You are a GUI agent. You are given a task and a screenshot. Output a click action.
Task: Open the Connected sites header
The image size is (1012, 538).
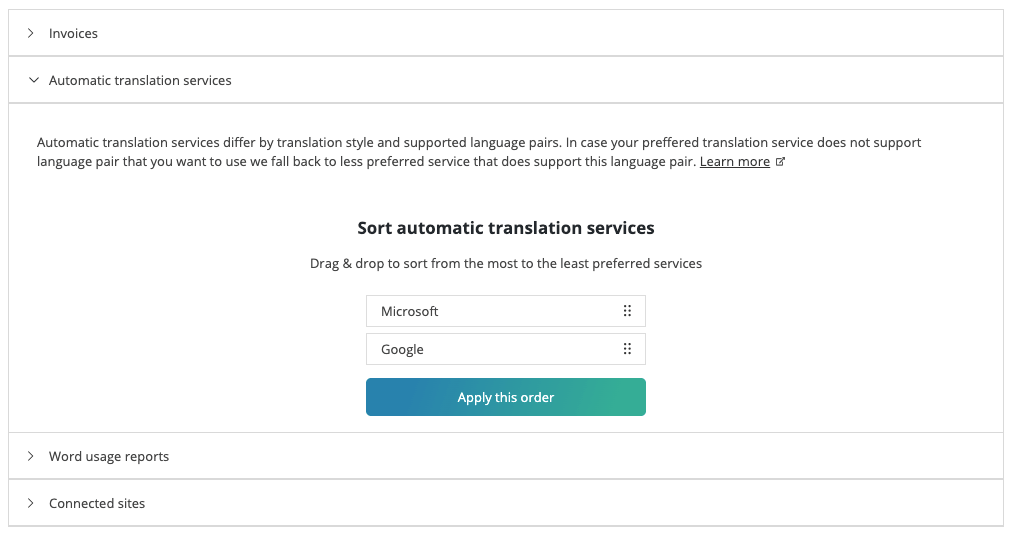[505, 503]
